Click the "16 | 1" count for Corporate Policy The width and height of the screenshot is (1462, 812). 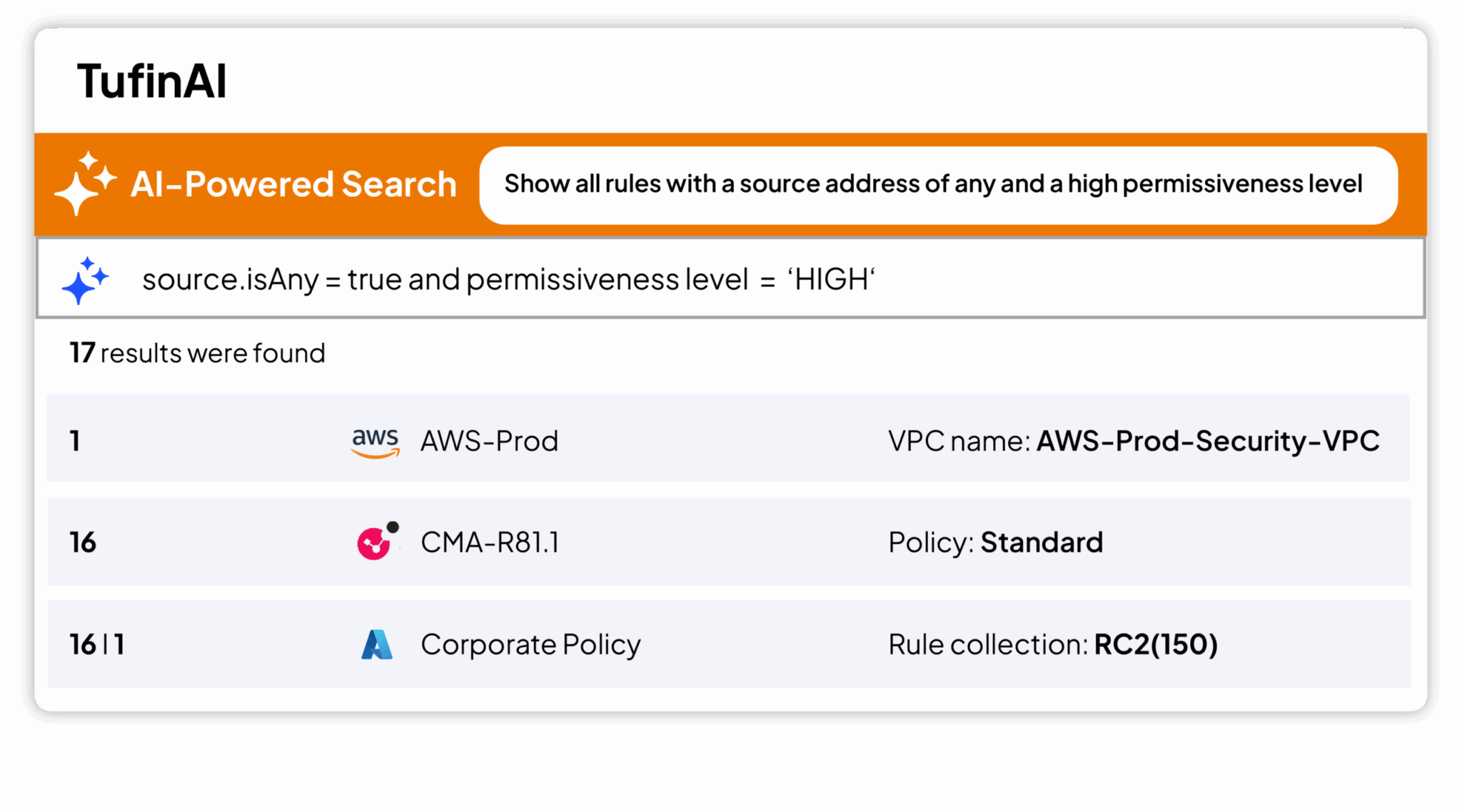coord(97,645)
